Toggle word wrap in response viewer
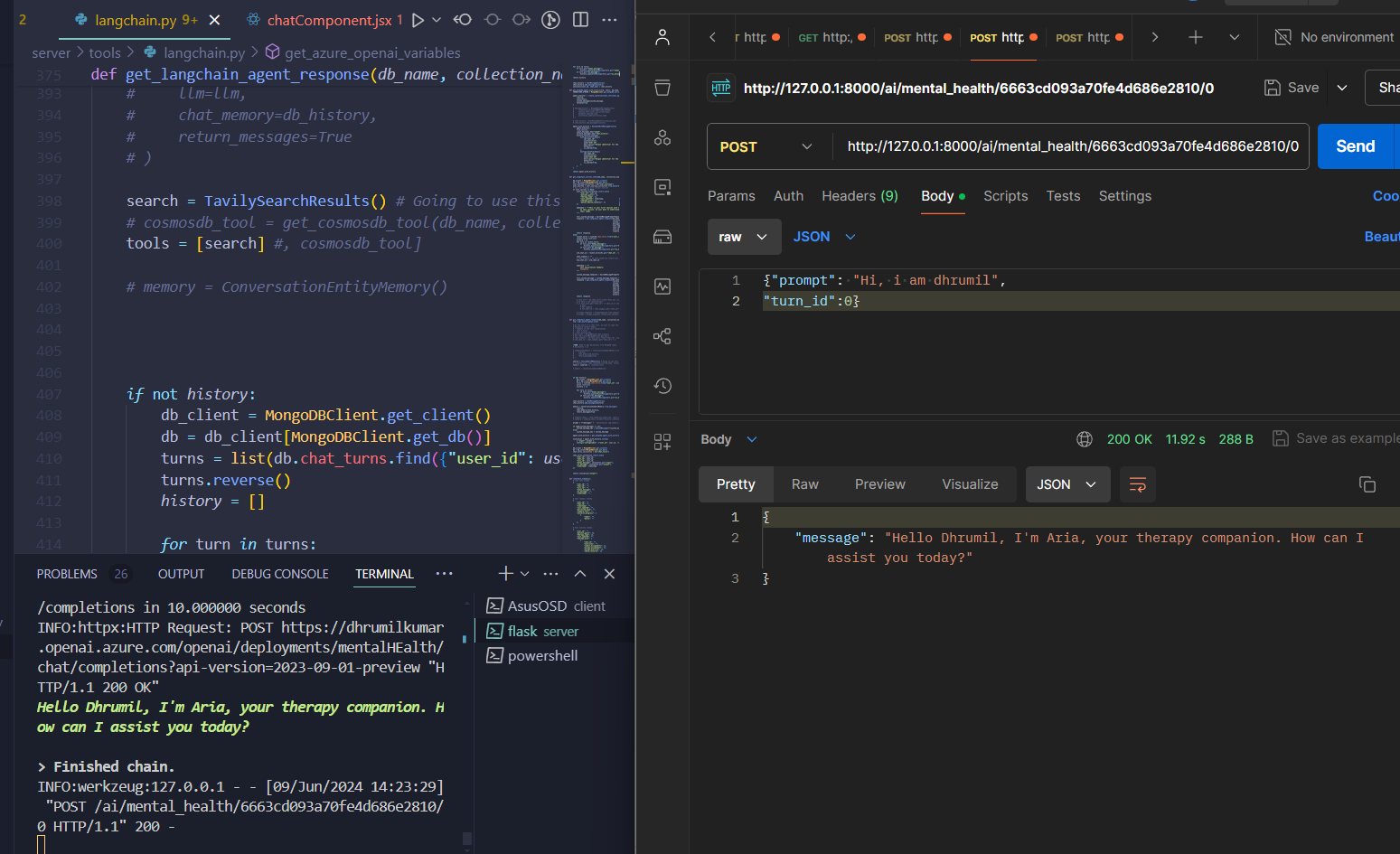 (x=1137, y=484)
